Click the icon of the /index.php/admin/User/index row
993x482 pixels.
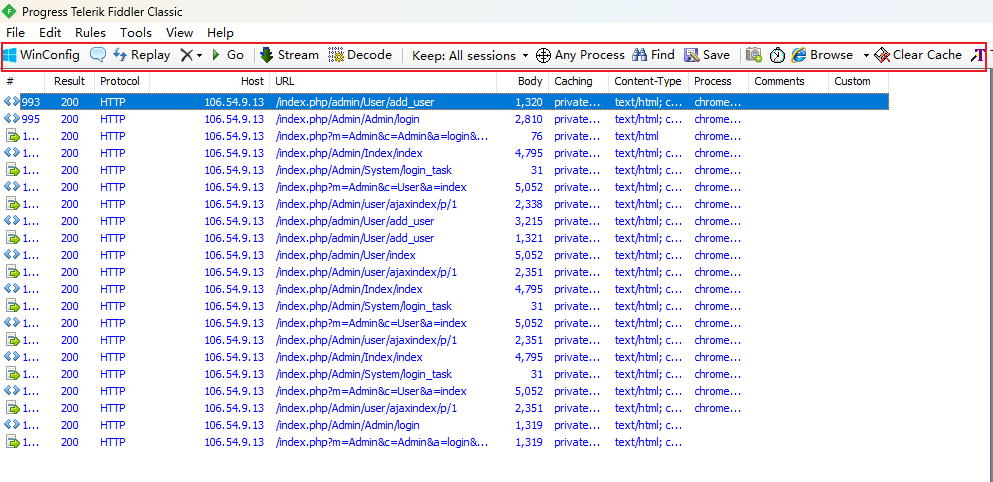click(12, 255)
